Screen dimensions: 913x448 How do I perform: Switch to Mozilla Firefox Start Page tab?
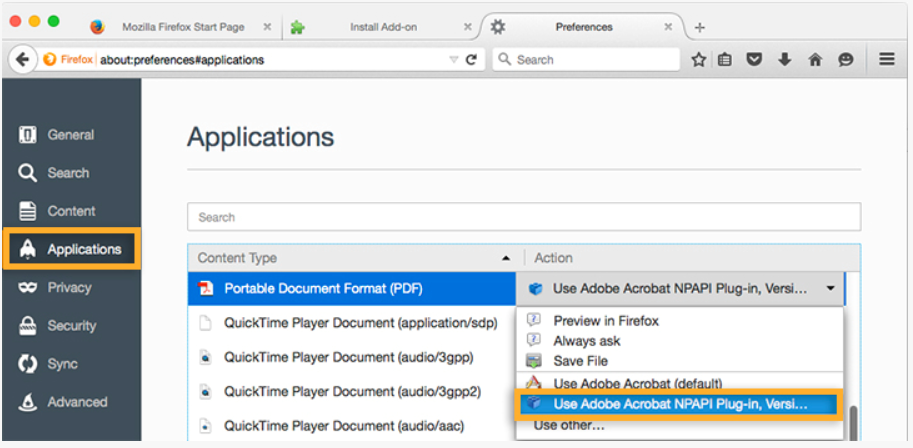click(x=181, y=27)
